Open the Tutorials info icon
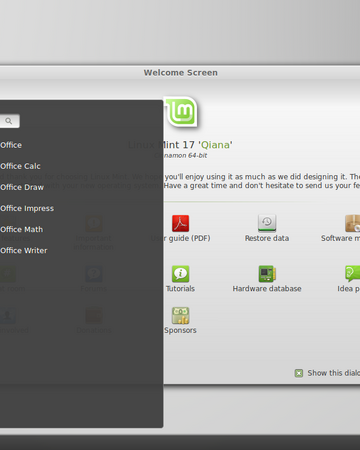The image size is (360, 450). [180, 274]
